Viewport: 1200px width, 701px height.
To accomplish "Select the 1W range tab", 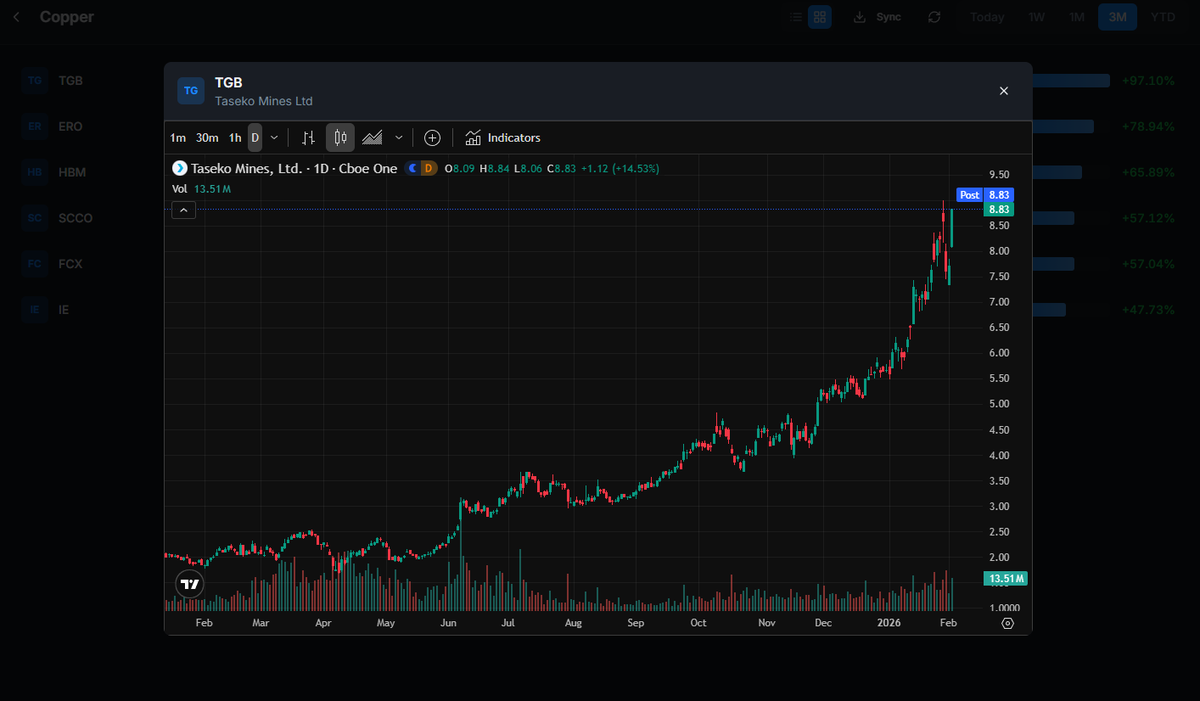I will tap(1036, 17).
